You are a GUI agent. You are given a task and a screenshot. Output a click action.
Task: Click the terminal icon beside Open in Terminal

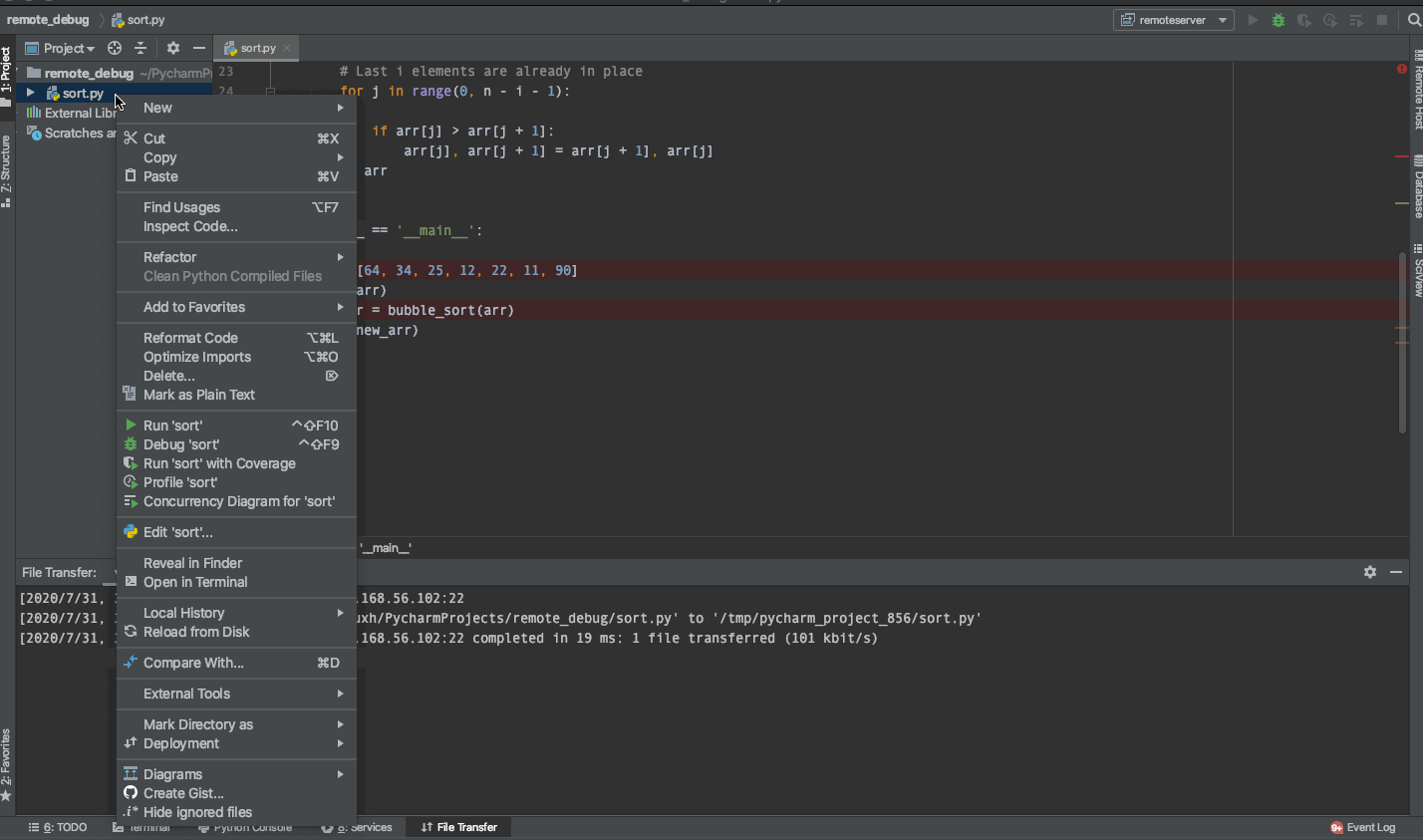click(x=131, y=582)
